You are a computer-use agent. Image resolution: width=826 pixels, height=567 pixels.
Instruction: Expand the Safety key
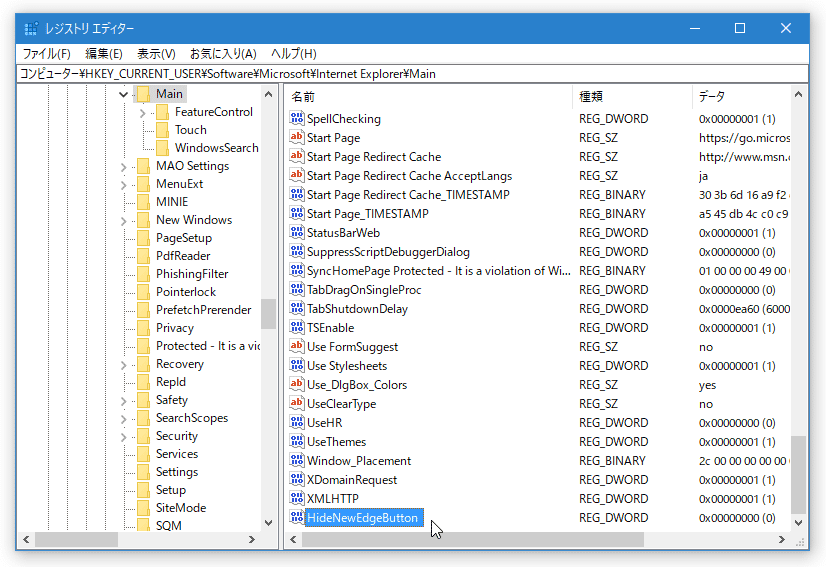(x=123, y=401)
